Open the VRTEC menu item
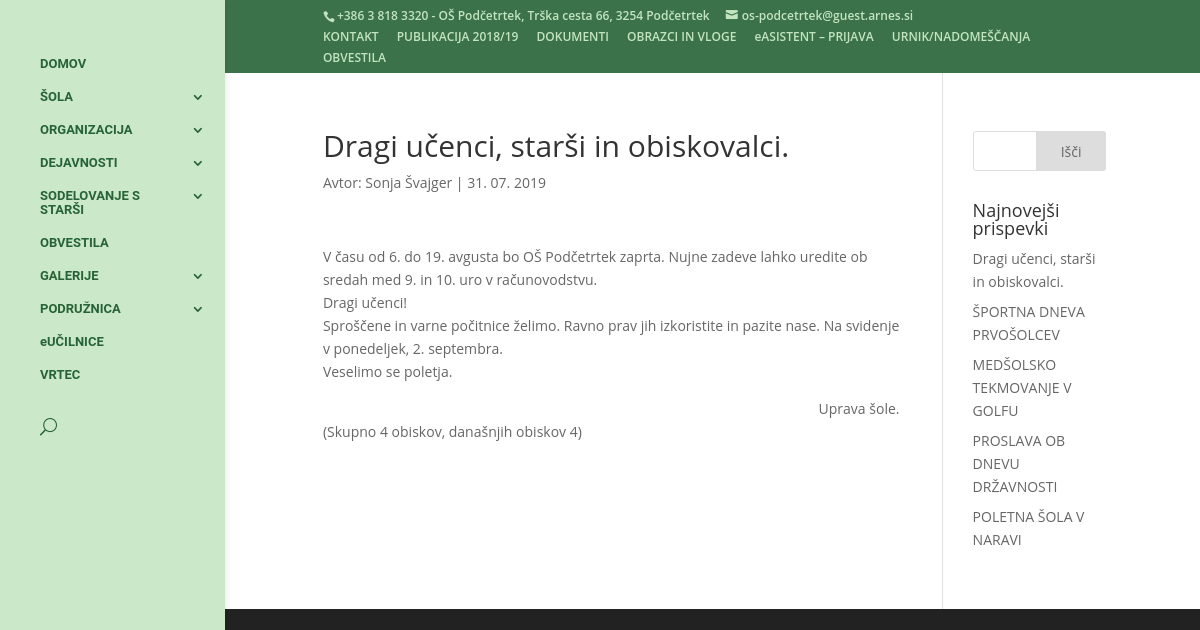The width and height of the screenshot is (1200, 630). point(60,375)
